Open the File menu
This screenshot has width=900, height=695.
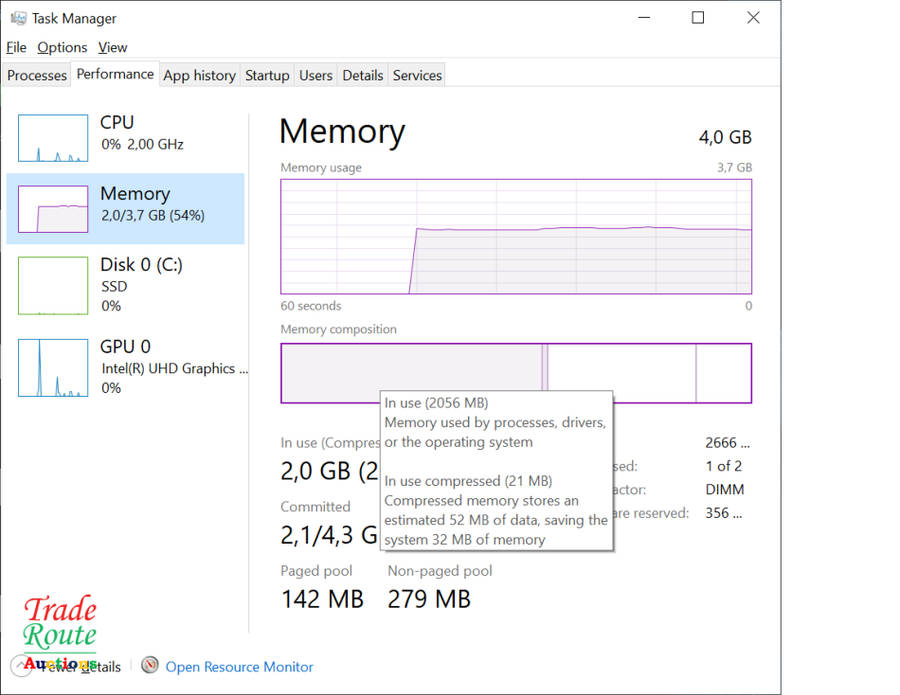pyautogui.click(x=16, y=47)
